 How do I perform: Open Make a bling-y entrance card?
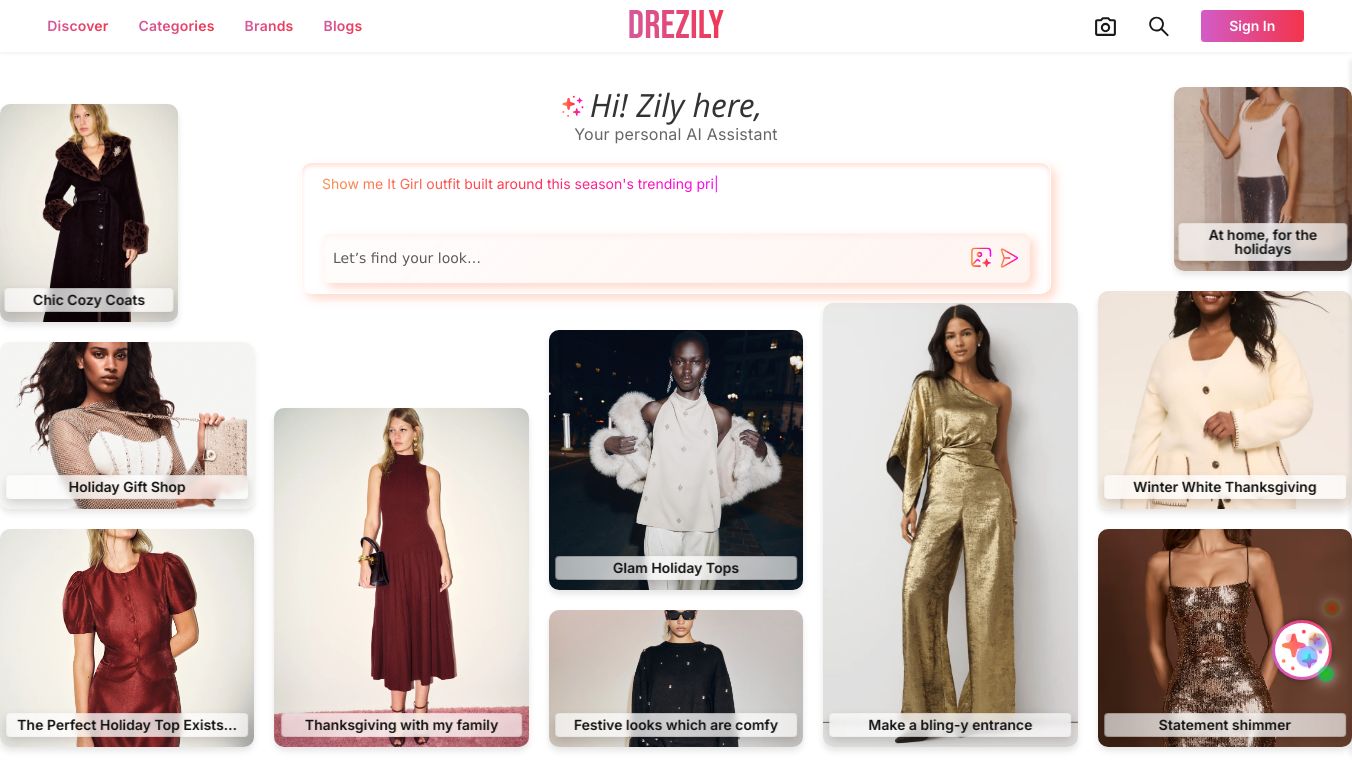[x=950, y=525]
